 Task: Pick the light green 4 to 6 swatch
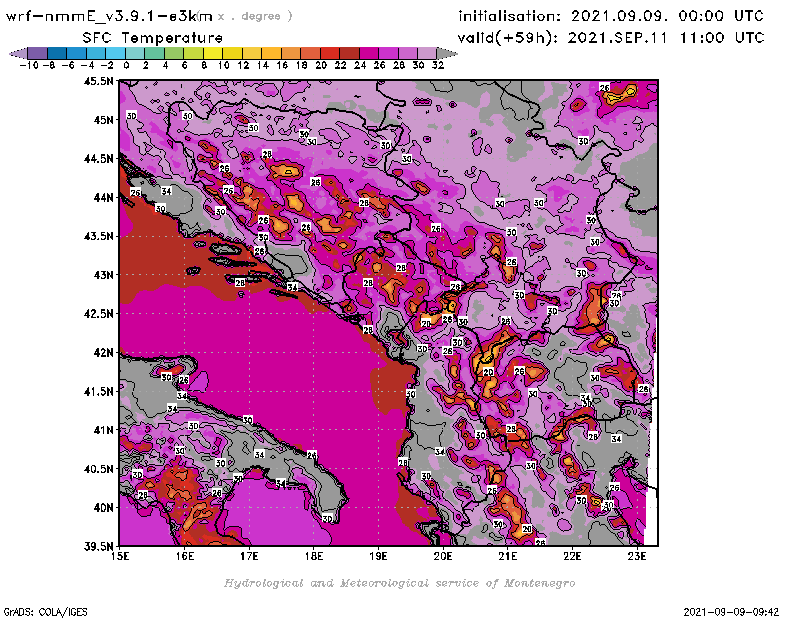click(173, 53)
